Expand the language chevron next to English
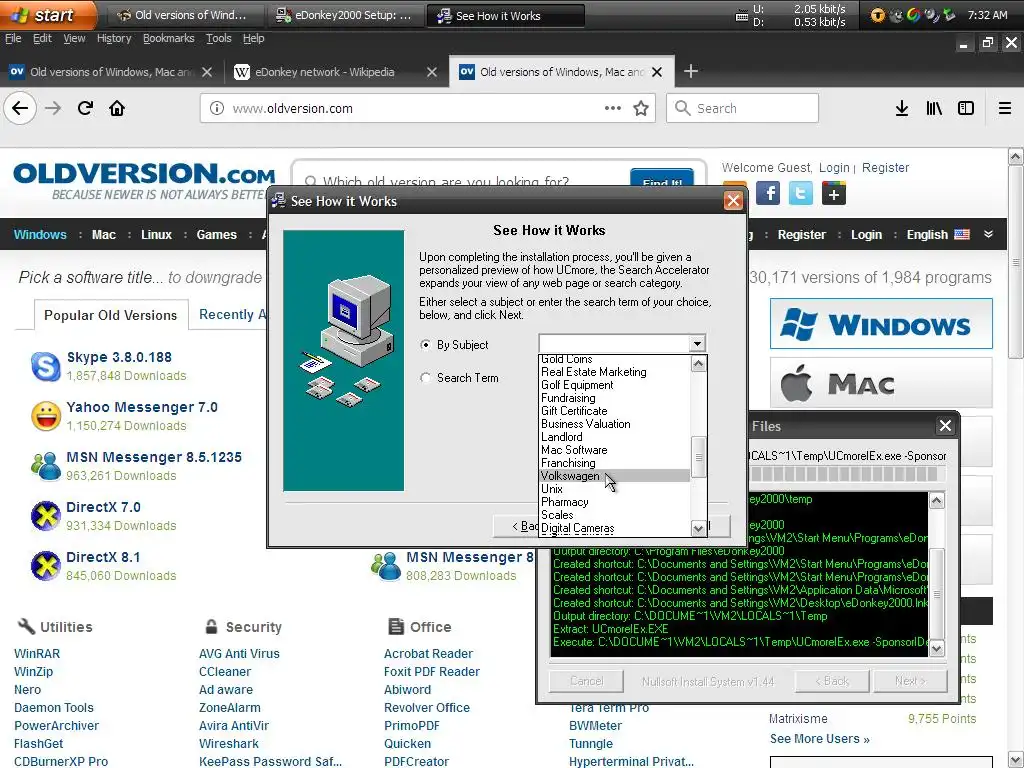 click(989, 234)
